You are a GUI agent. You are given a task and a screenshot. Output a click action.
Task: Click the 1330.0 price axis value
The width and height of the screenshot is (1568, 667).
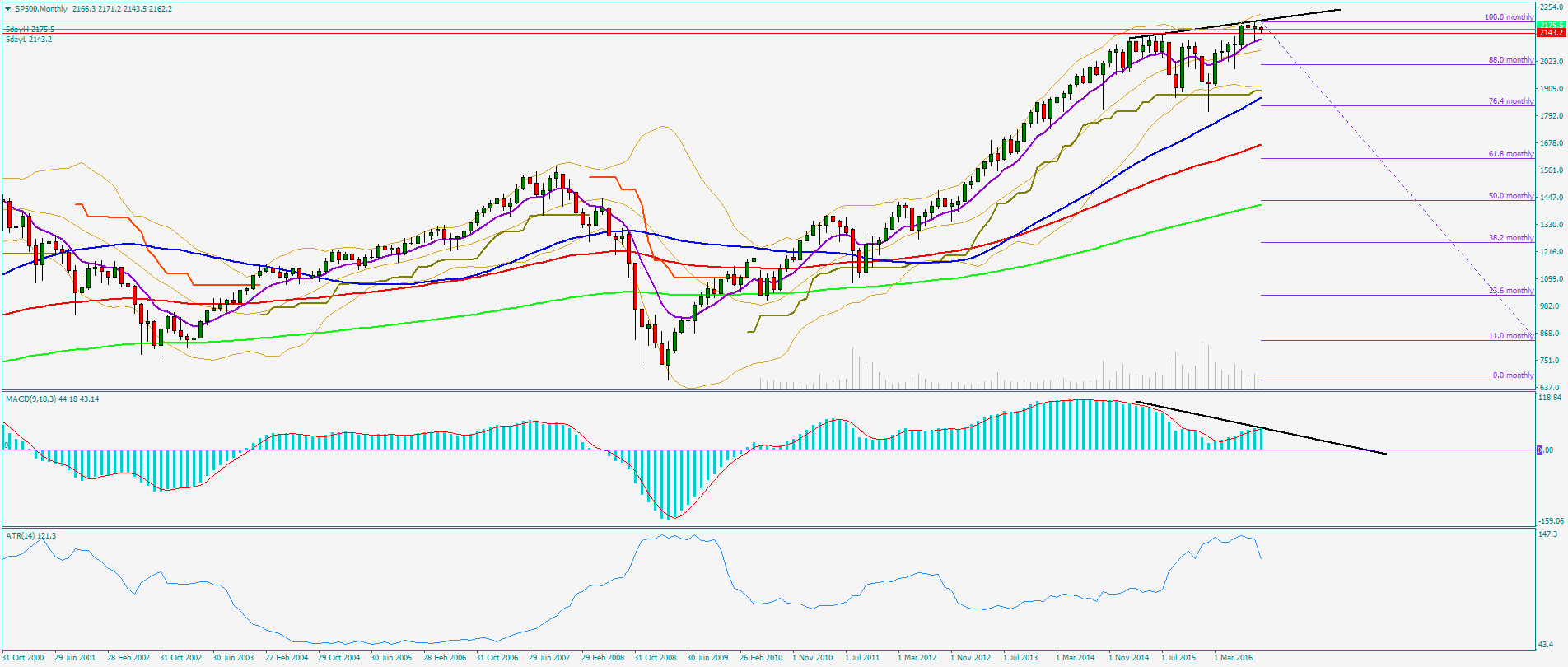pos(1552,225)
